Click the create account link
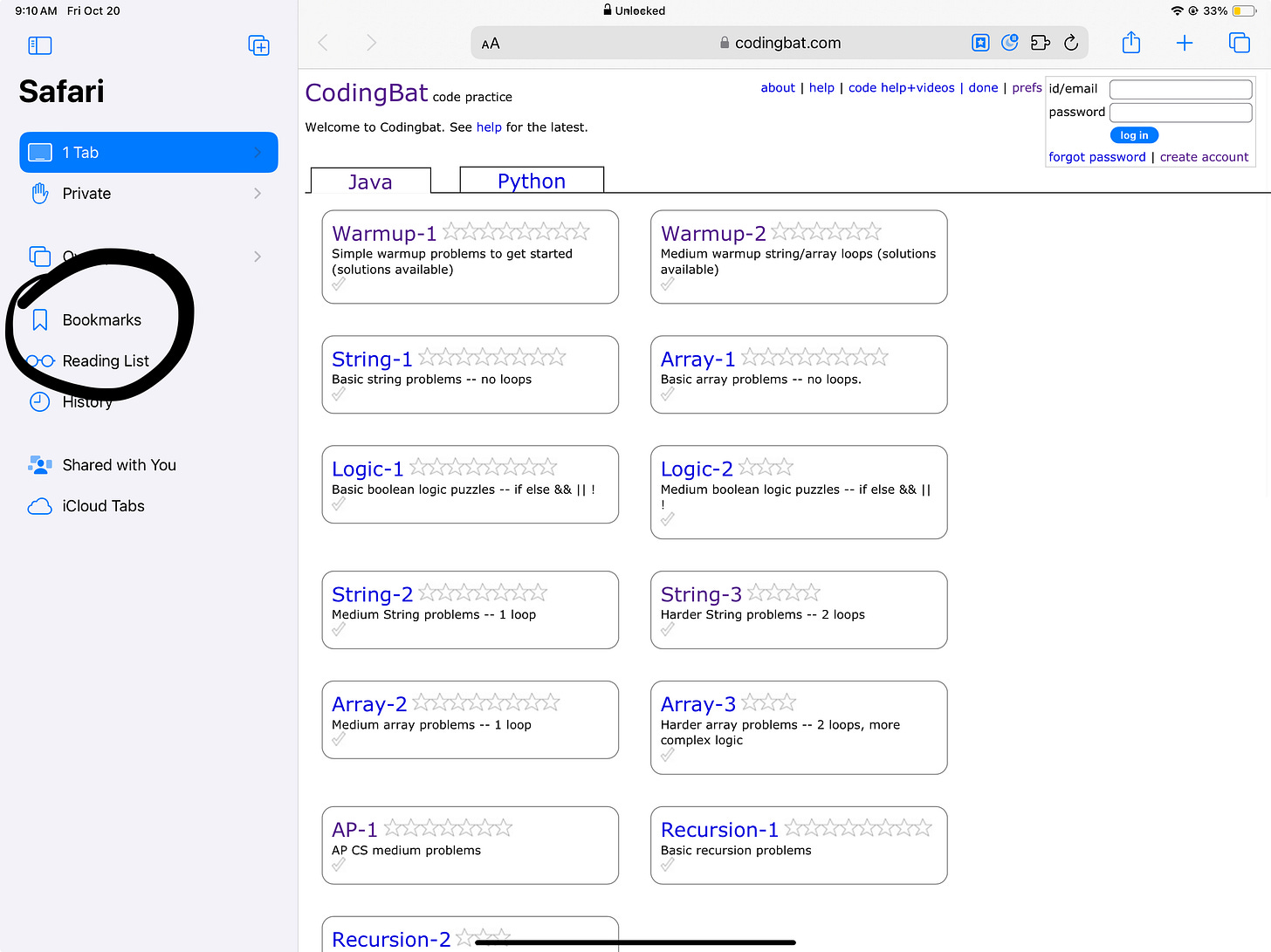The image size is (1271, 952). 1204,157
